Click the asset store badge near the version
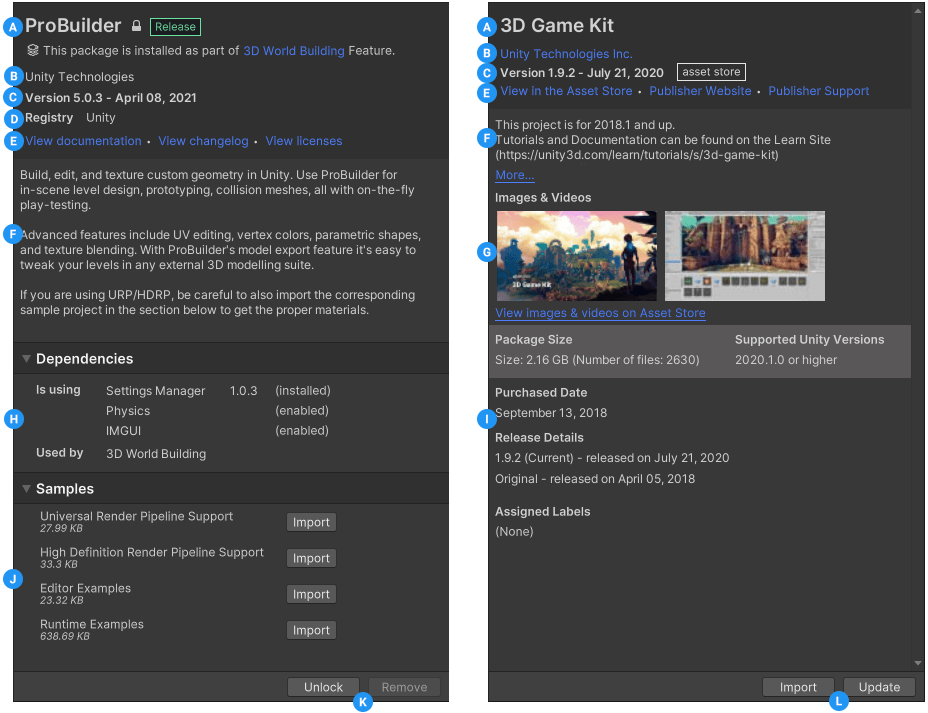 pyautogui.click(x=710, y=71)
